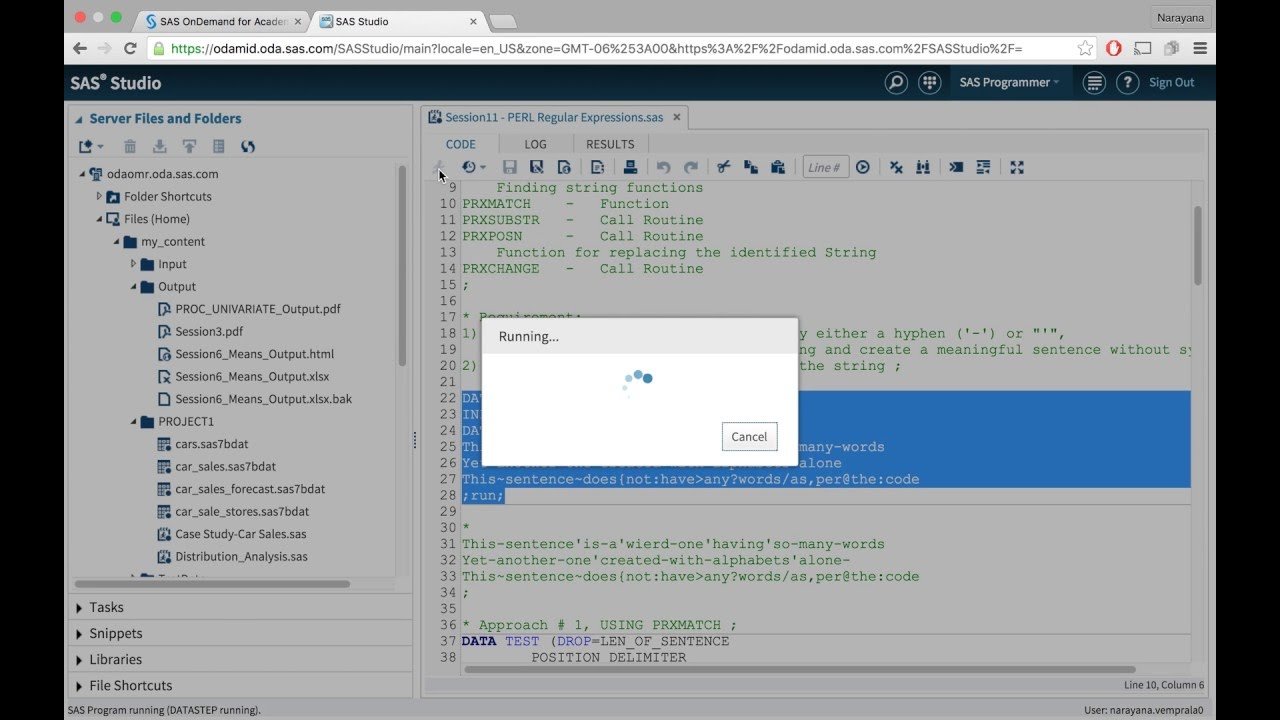Close the Session11 PERL Regular Expressions tab
Image resolution: width=1280 pixels, height=720 pixels.
pos(676,117)
